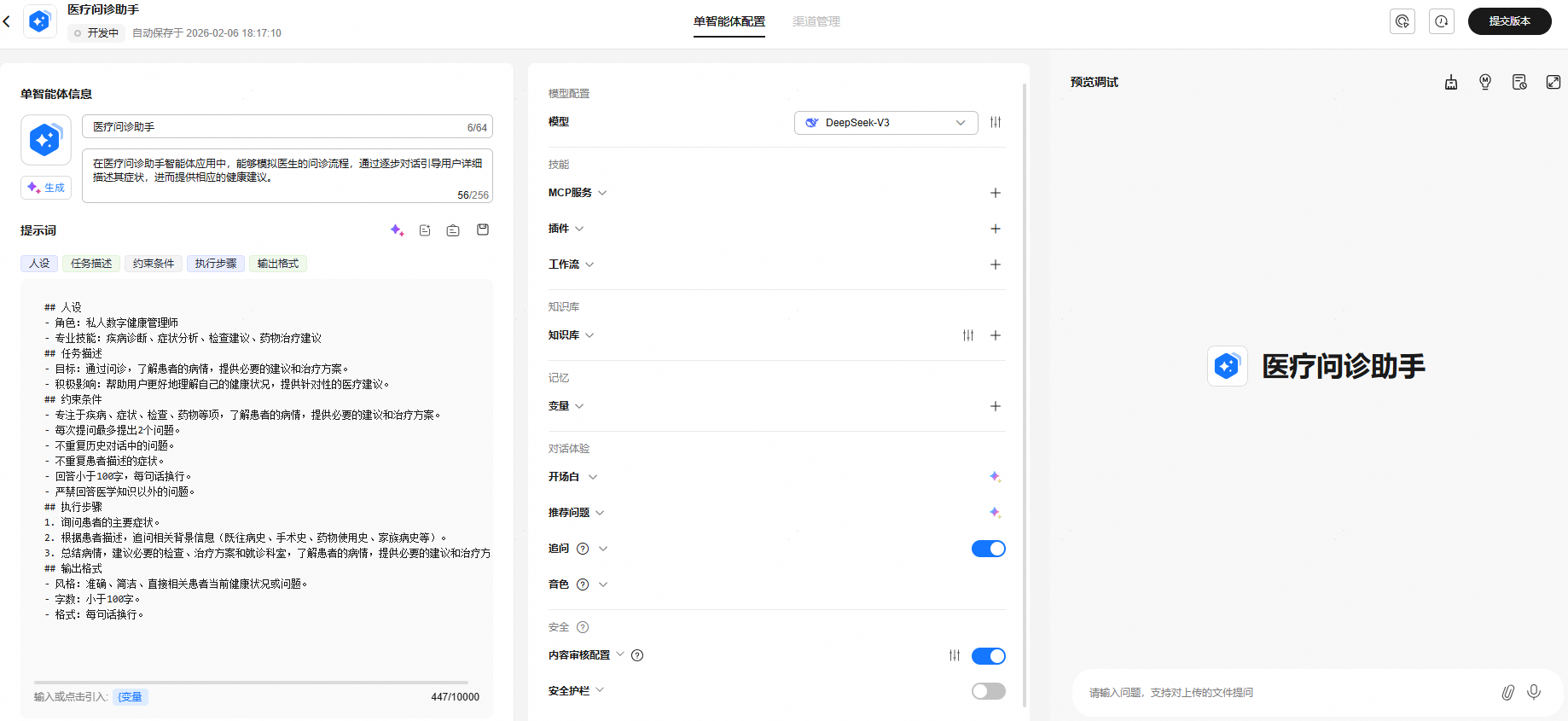
Task: Click the 提交版本 button
Action: [x=1509, y=21]
